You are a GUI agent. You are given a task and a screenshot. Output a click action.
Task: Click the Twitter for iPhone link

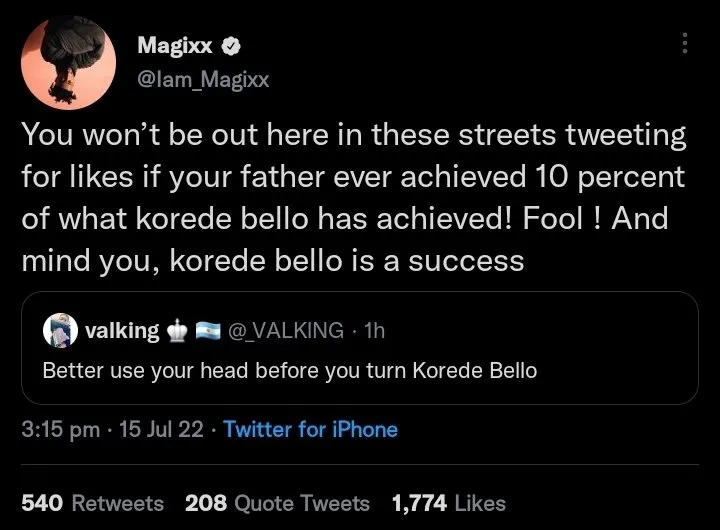pyautogui.click(x=310, y=430)
